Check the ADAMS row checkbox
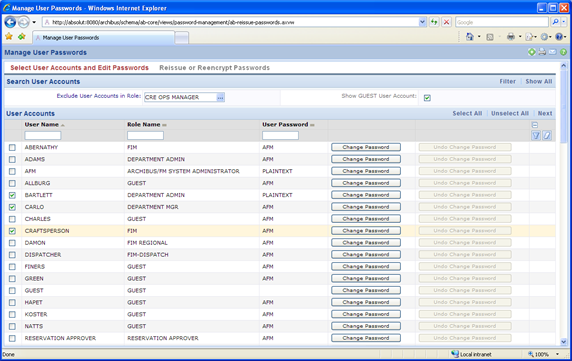Viewport: 572px width, 361px height. tap(12, 159)
